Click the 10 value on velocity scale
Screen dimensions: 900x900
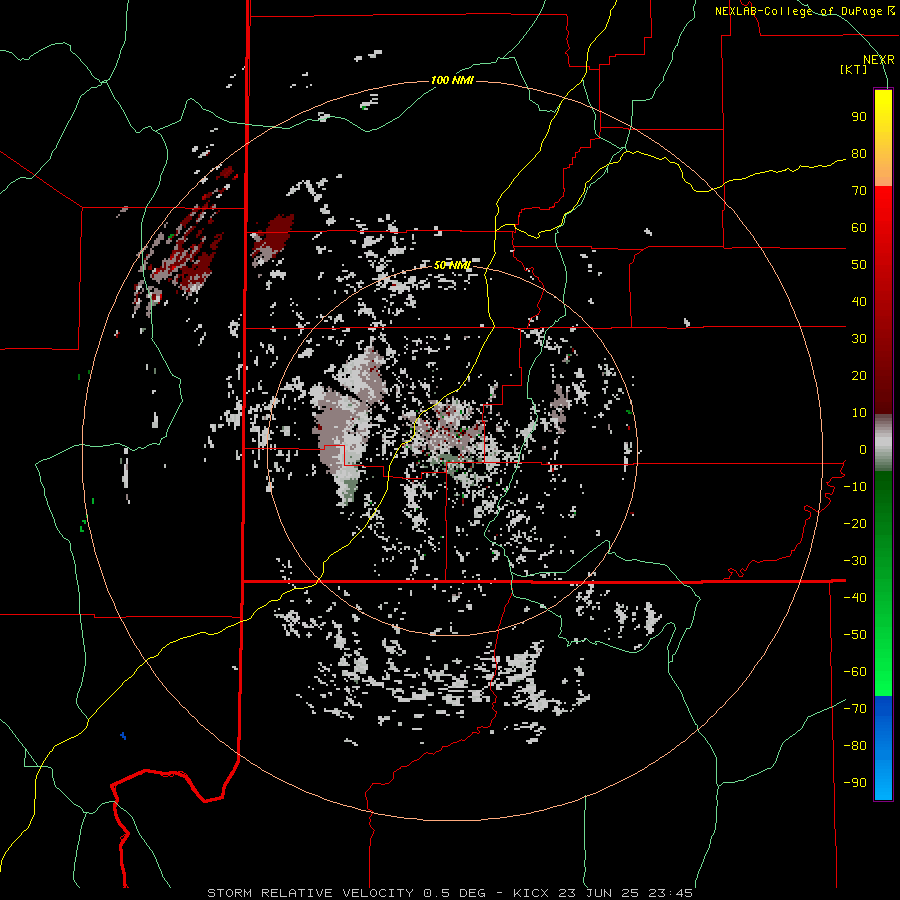859,413
